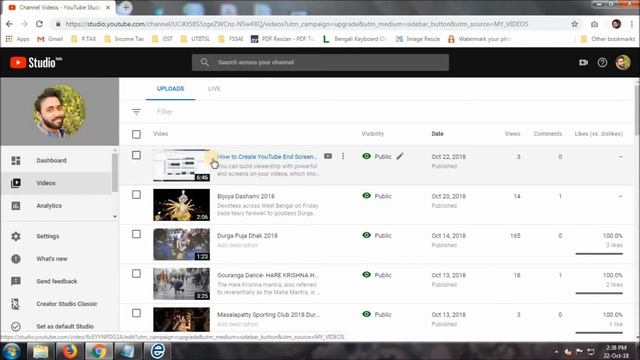640x360 pixels.
Task: Check the Gouranga Dance video
Action: click(136, 273)
